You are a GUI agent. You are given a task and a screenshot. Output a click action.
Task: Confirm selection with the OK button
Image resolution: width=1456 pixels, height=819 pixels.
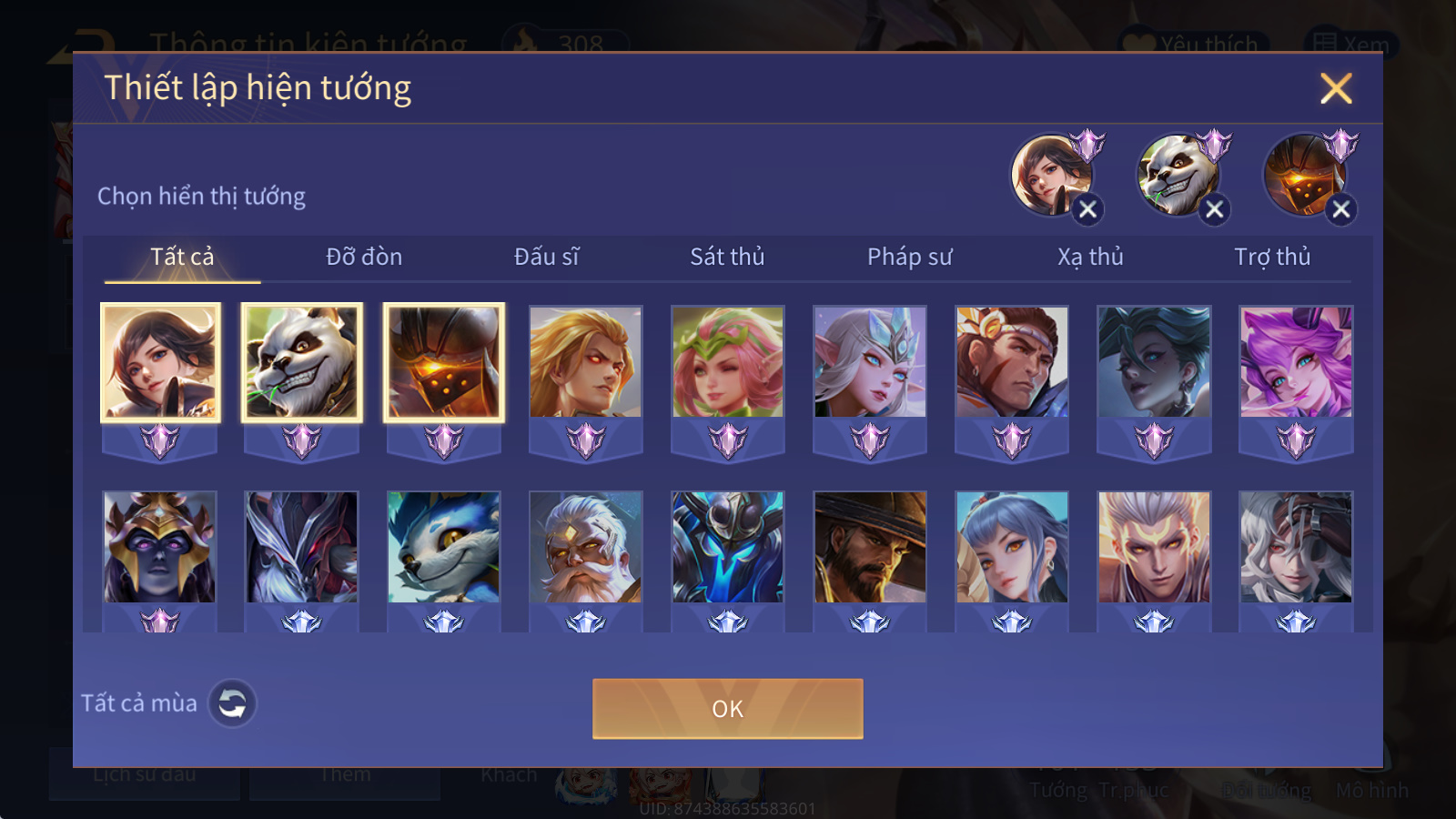pyautogui.click(x=728, y=709)
